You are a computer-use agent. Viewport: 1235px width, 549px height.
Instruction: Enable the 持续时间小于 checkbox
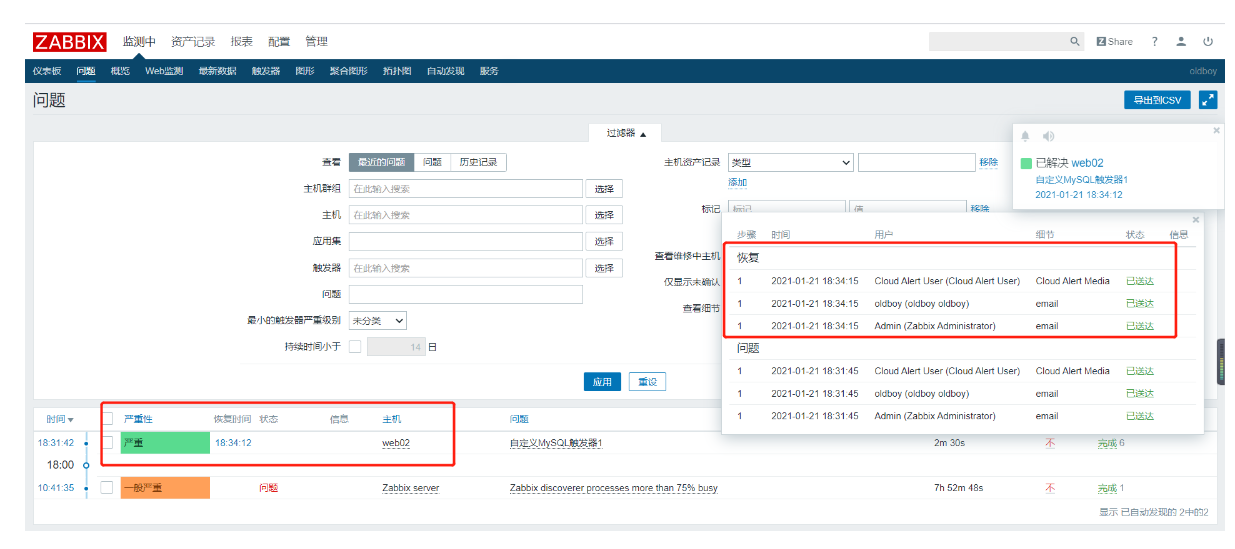(355, 347)
